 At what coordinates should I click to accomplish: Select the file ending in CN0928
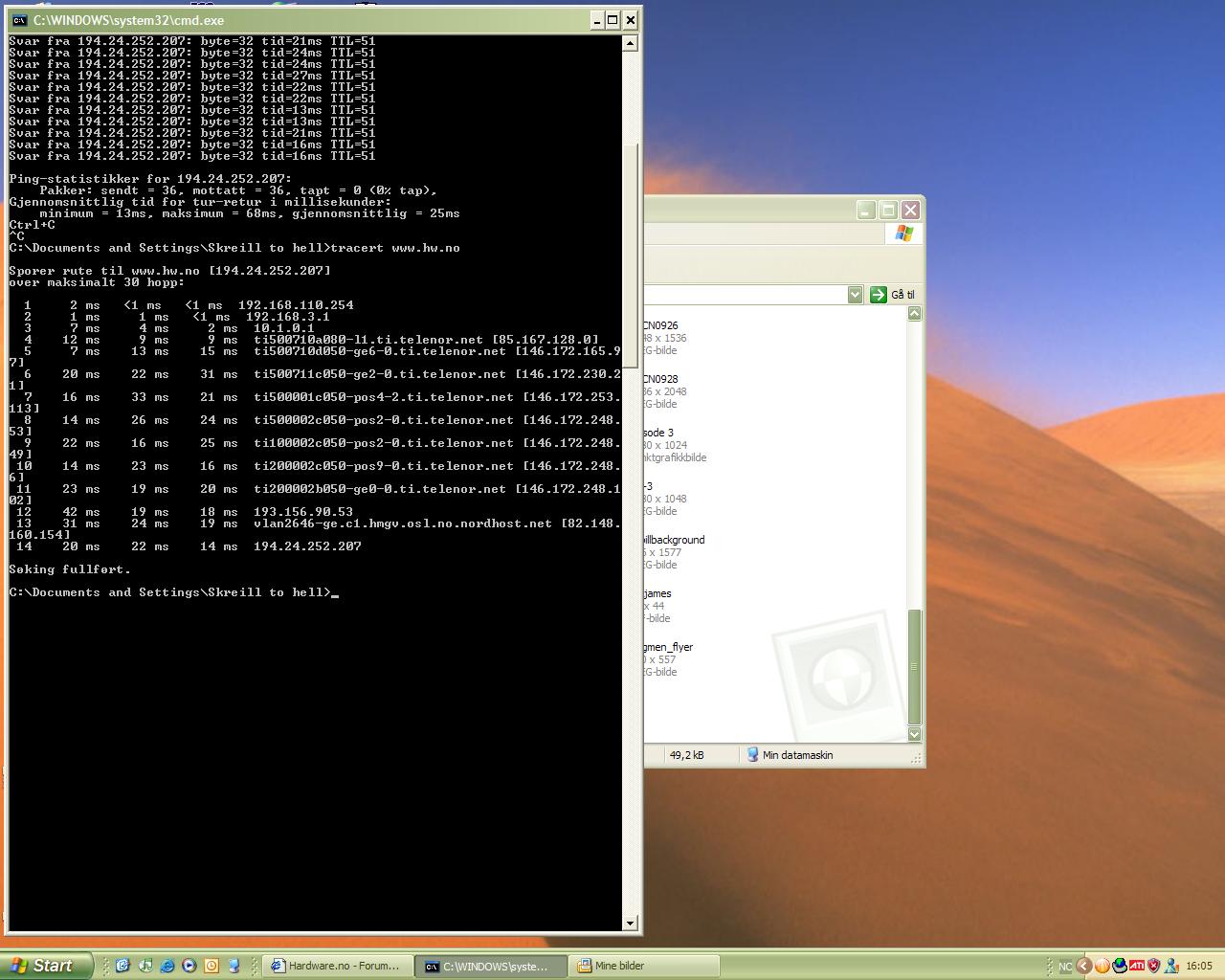click(666, 391)
